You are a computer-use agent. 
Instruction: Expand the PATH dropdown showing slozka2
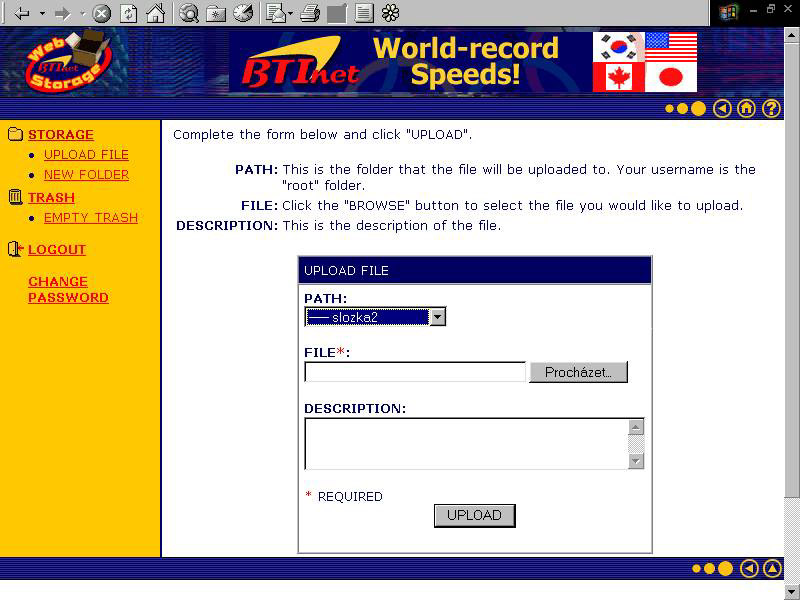[x=436, y=317]
